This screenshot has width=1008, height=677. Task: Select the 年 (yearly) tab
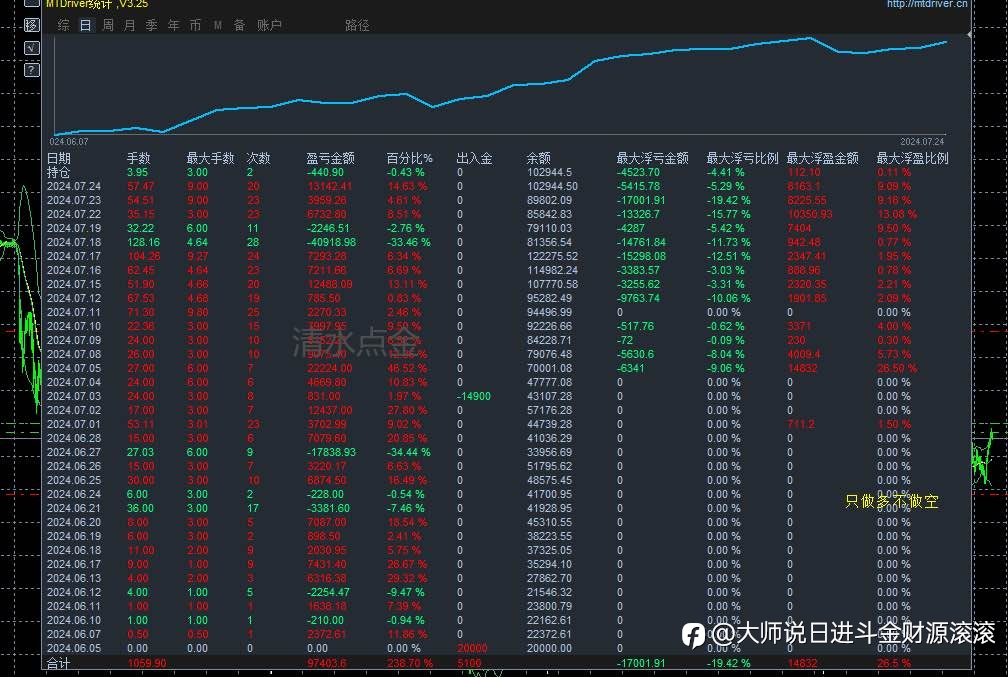pyautogui.click(x=173, y=25)
